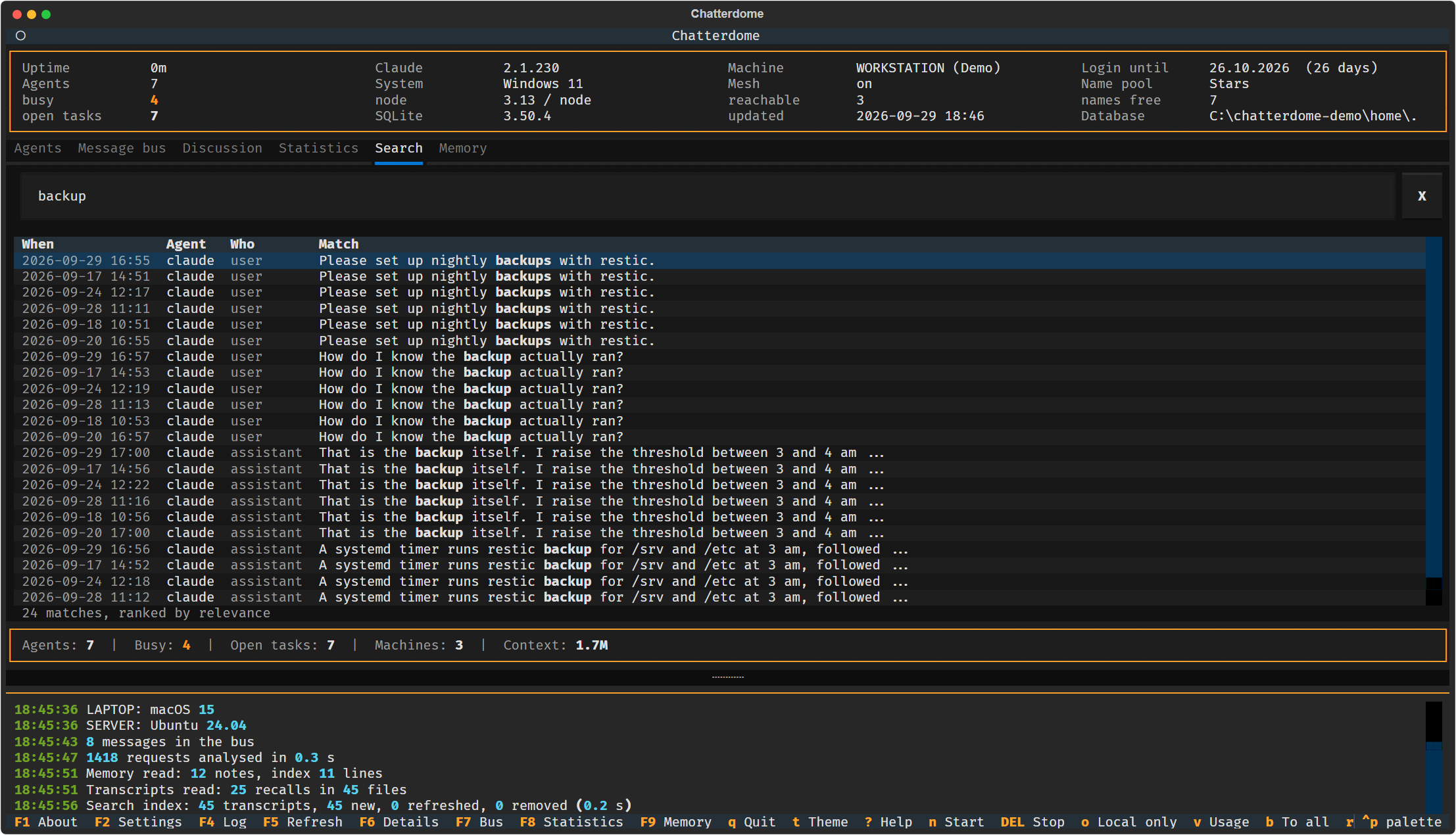Select the result row dated 2026-09-29 16:57
This screenshot has width=1456, height=835.
coord(719,357)
